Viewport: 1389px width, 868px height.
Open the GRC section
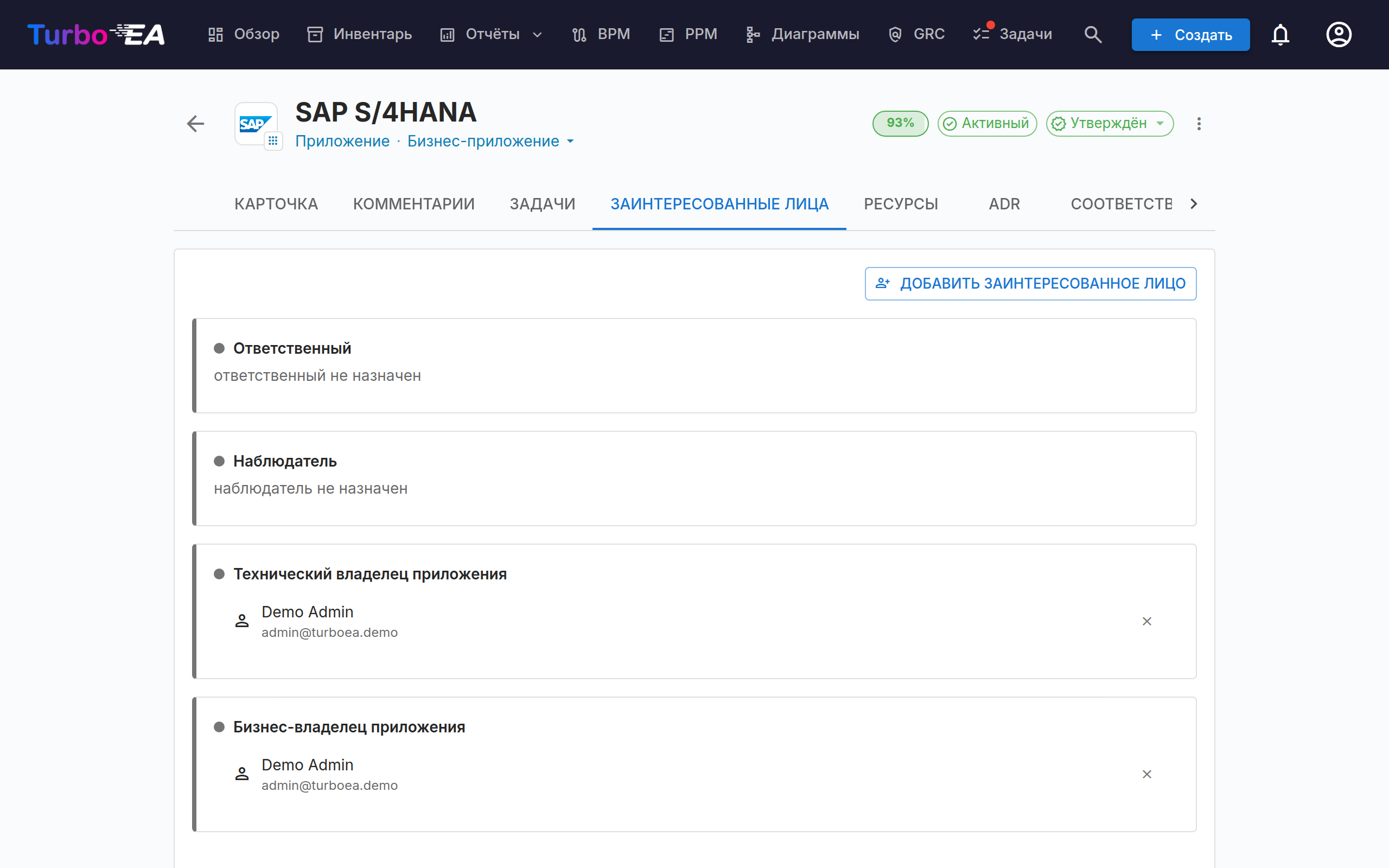916,34
